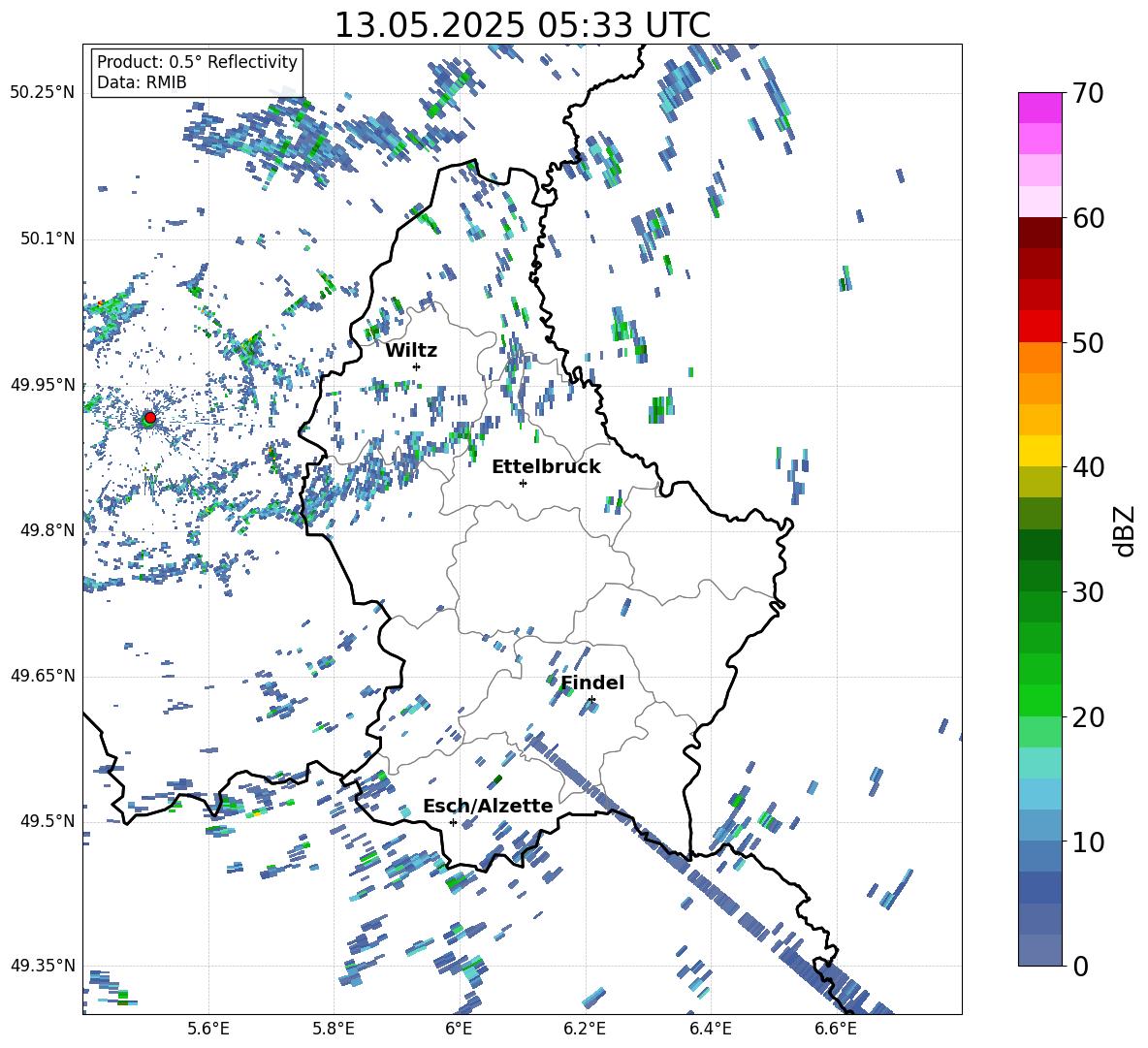Select the Wiltz city label

click(x=411, y=351)
